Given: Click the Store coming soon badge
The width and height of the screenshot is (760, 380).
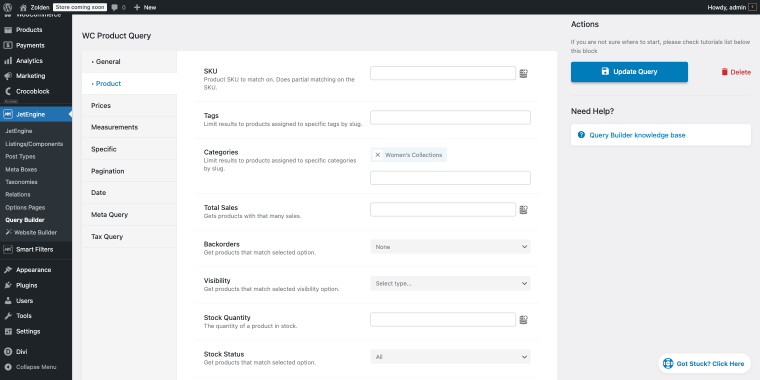Looking at the screenshot, I should click(80, 7).
